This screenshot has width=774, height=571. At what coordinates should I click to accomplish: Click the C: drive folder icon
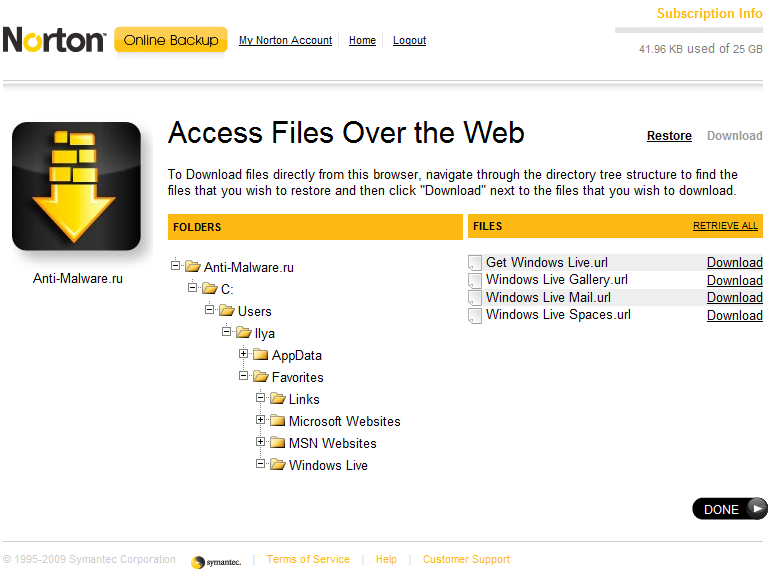point(210,289)
